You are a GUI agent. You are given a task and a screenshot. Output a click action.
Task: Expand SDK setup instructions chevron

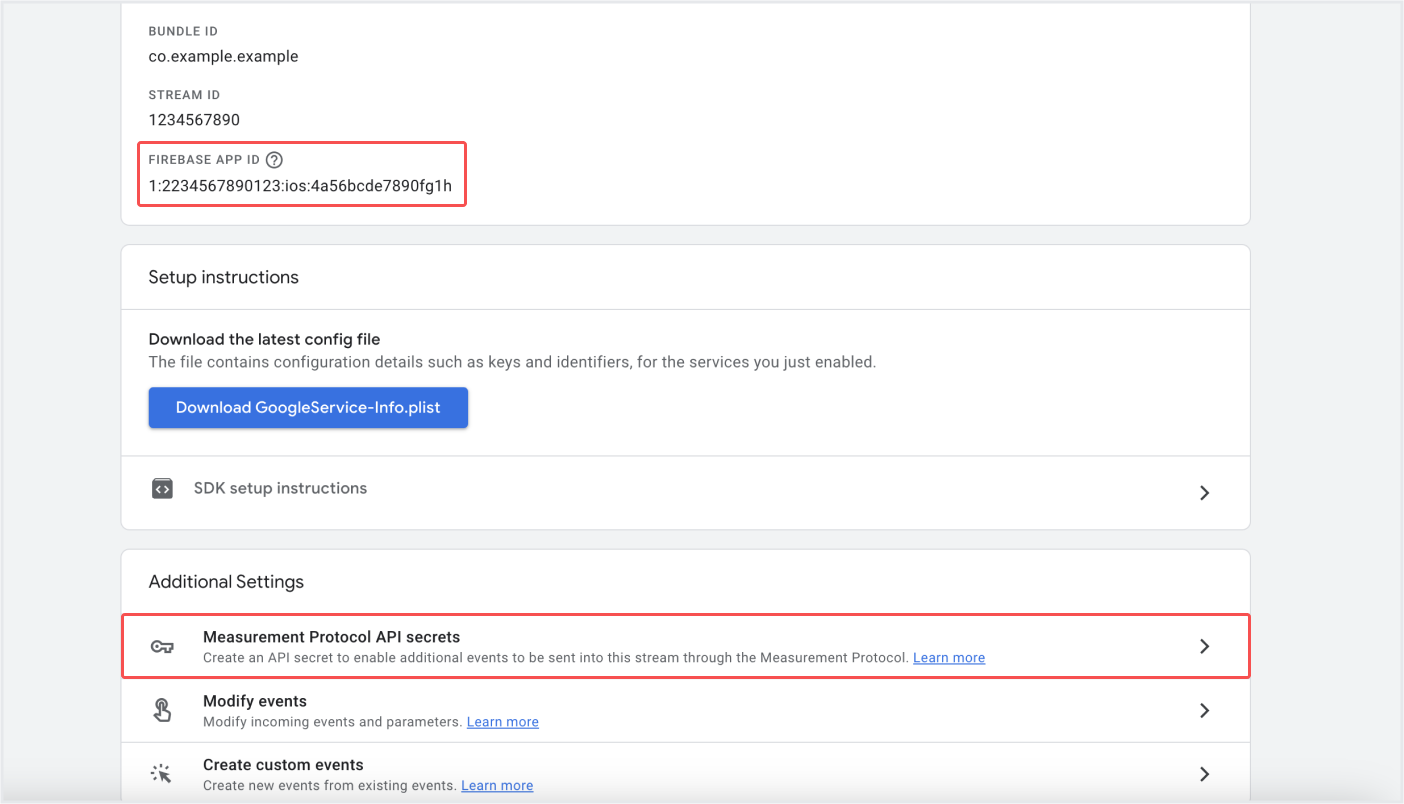(1205, 493)
